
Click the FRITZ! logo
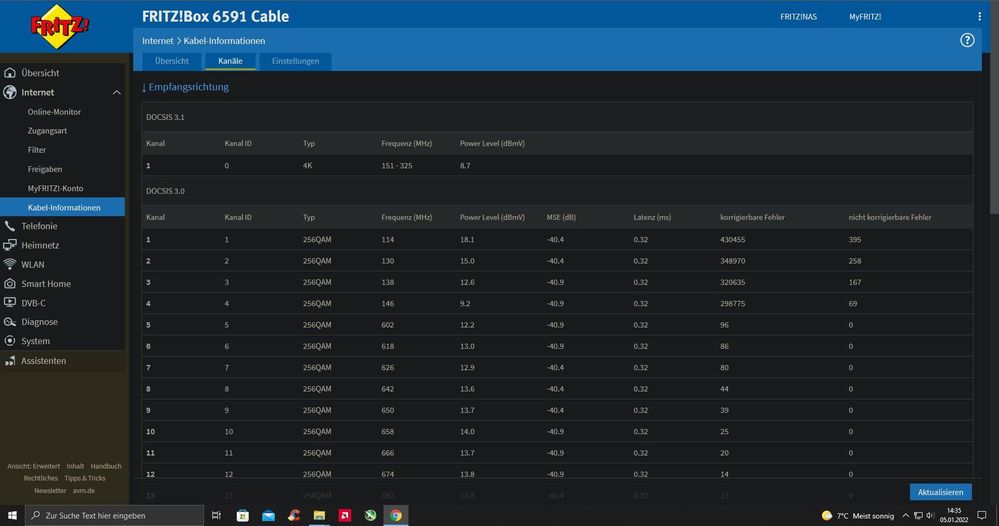pos(59,26)
